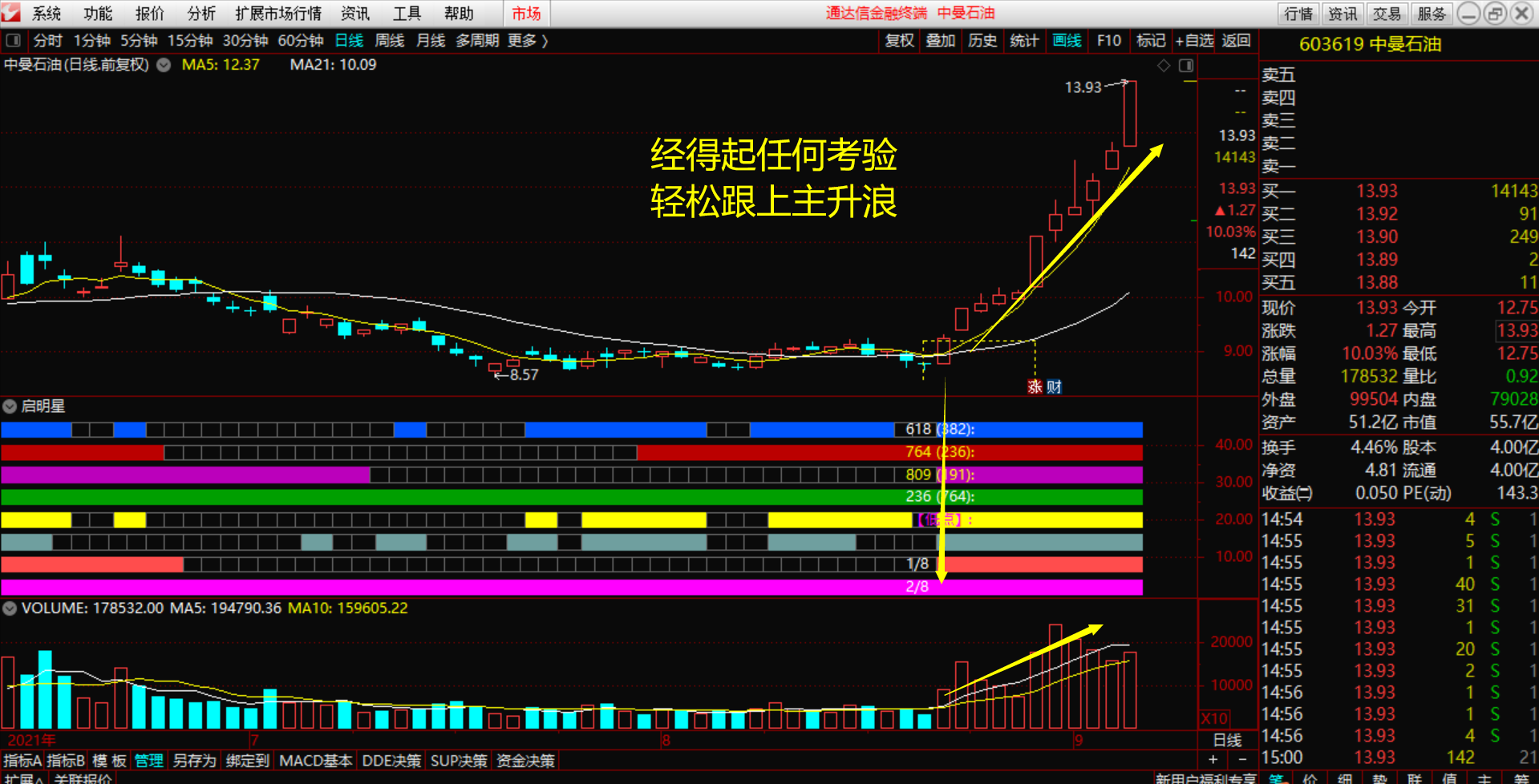Select the 60分钟 period
The height and width of the screenshot is (784, 1539).
(301, 40)
